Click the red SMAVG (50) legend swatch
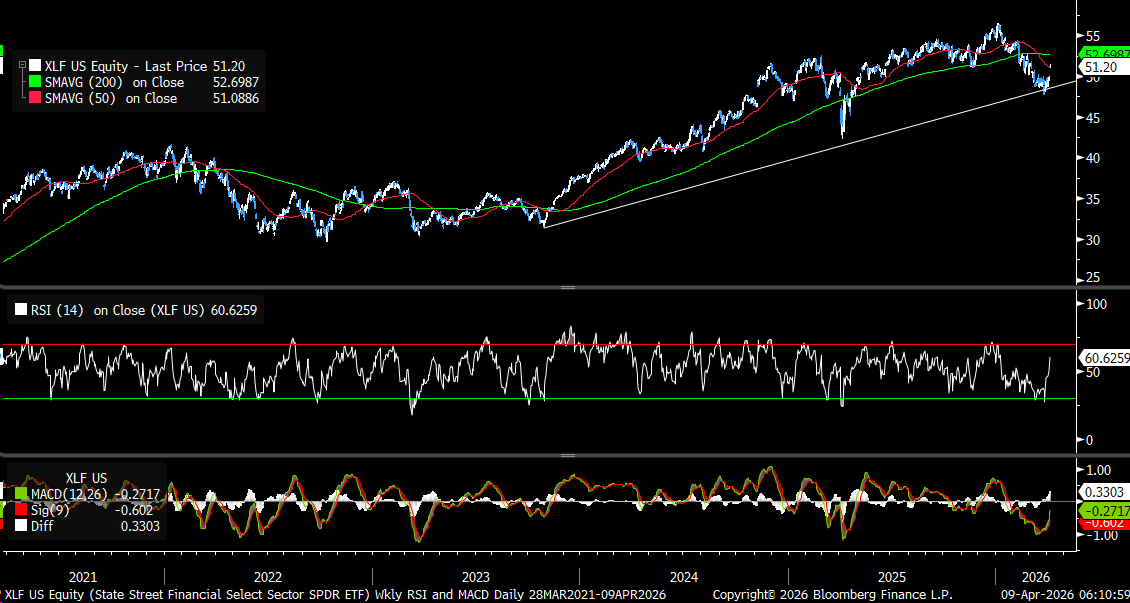Image resolution: width=1130 pixels, height=603 pixels. pyautogui.click(x=35, y=98)
